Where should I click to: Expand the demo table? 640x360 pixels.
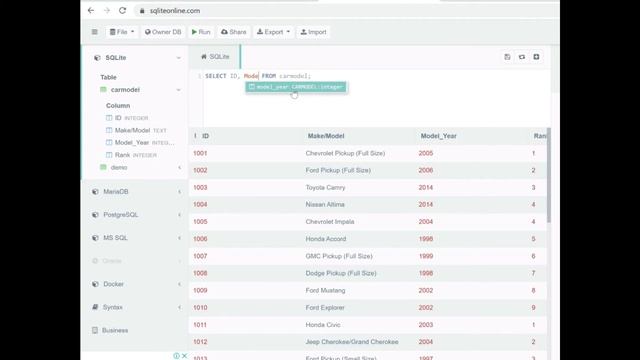click(x=179, y=167)
